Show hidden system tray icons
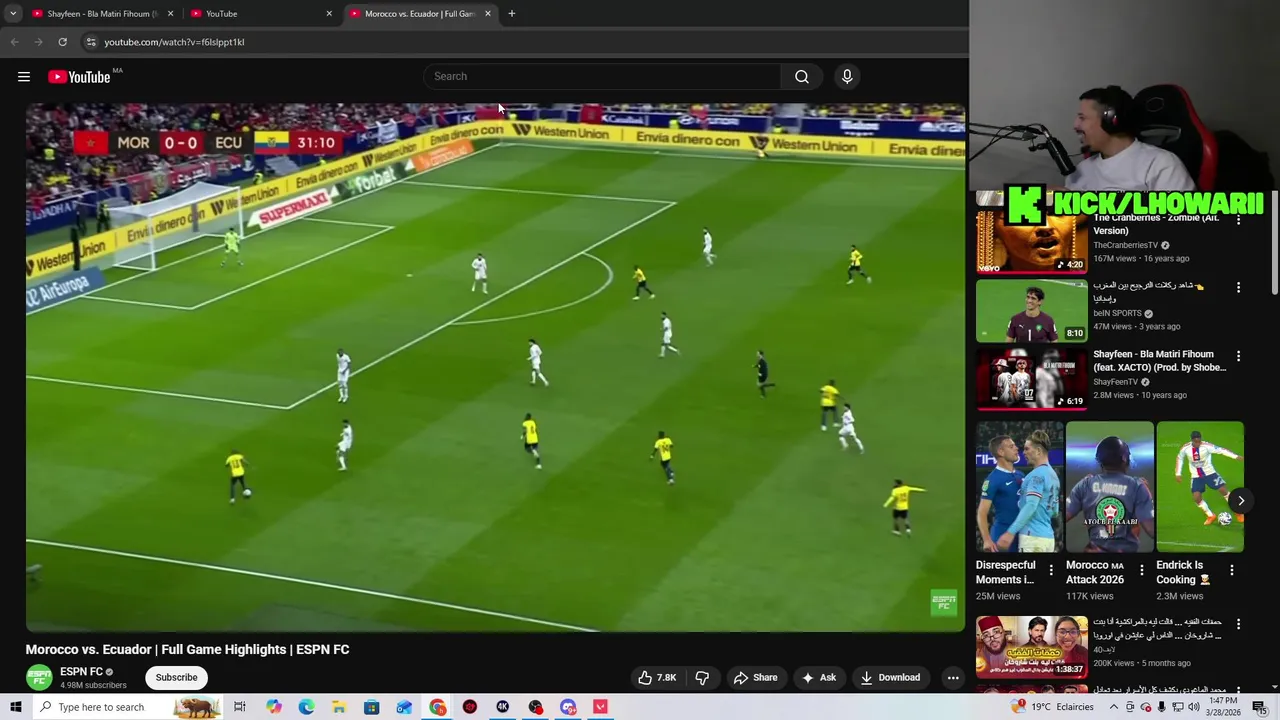Image resolution: width=1280 pixels, height=720 pixels. click(1115, 707)
